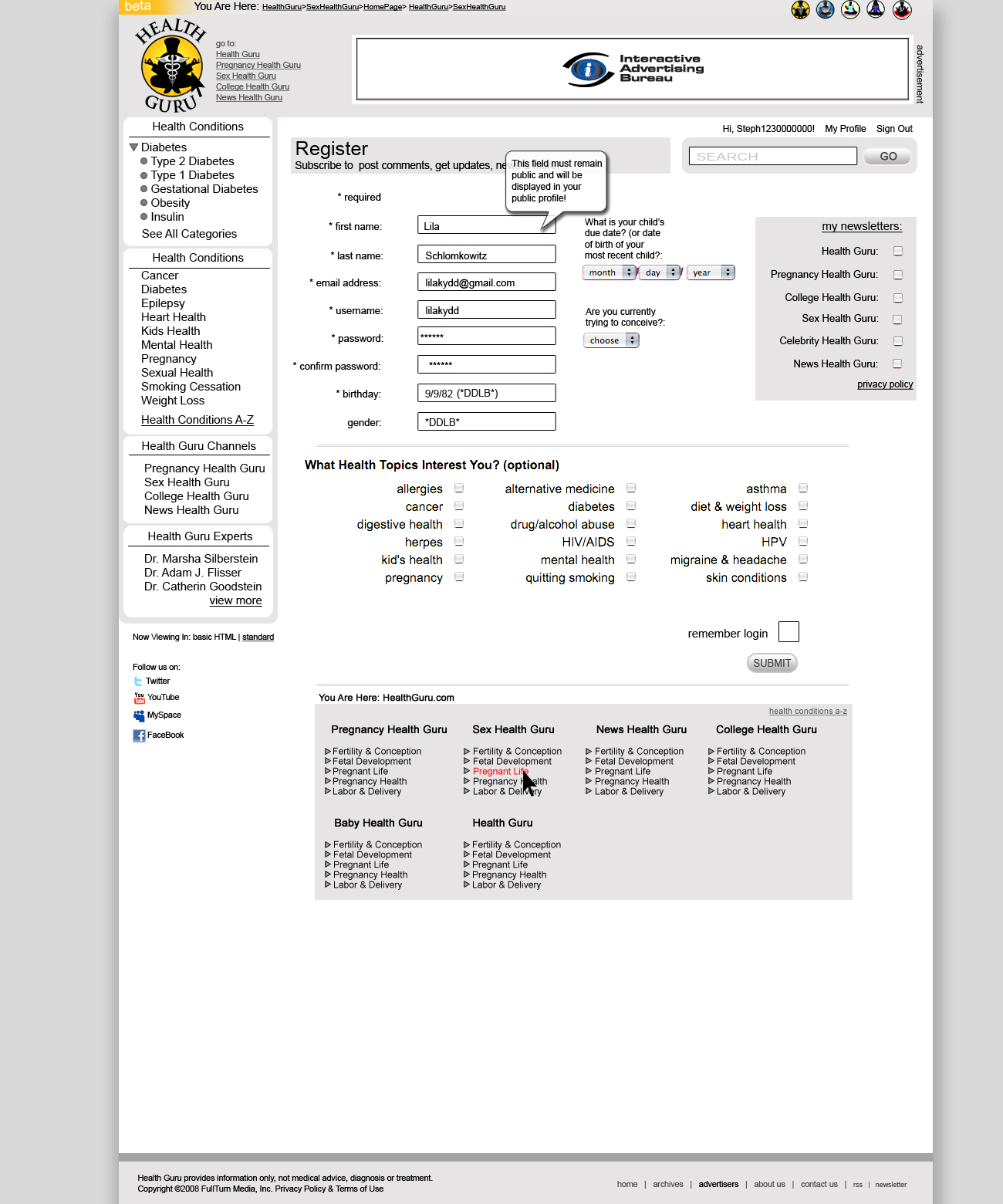Check the Pregnancy Health Guru newsletter box
Image resolution: width=1003 pixels, height=1204 pixels.
click(x=898, y=275)
